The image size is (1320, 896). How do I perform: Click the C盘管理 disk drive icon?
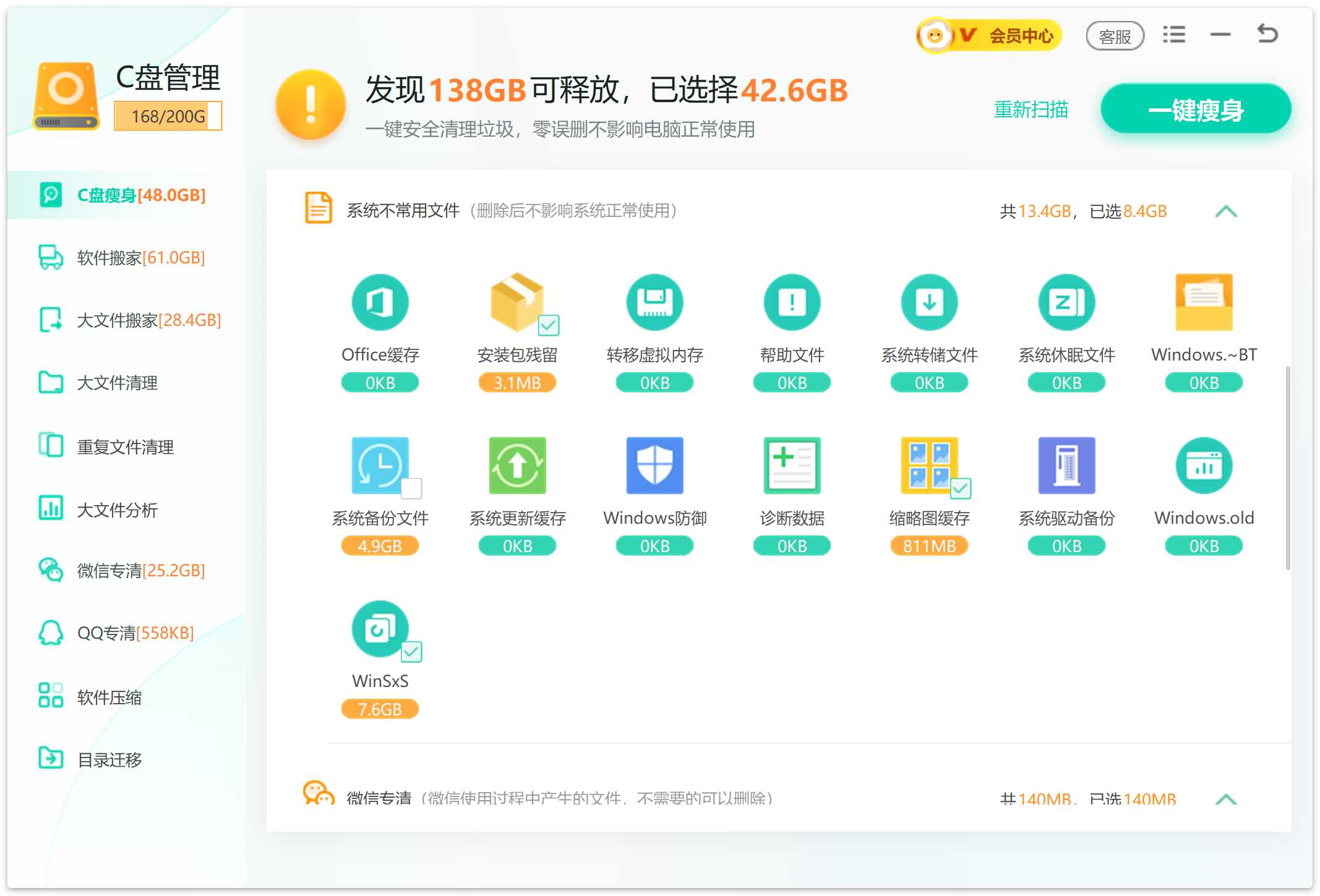(x=66, y=96)
